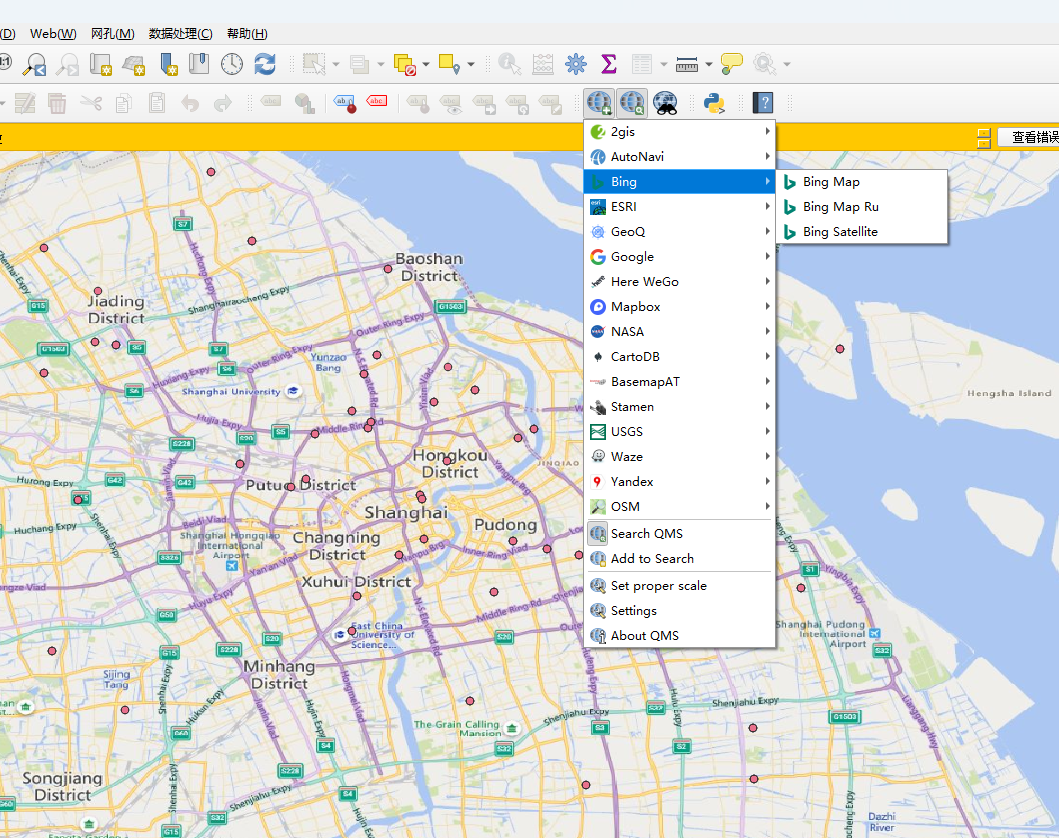This screenshot has height=838, width=1059.
Task: Click the New Spatial Bookmark icon
Action: (168, 64)
